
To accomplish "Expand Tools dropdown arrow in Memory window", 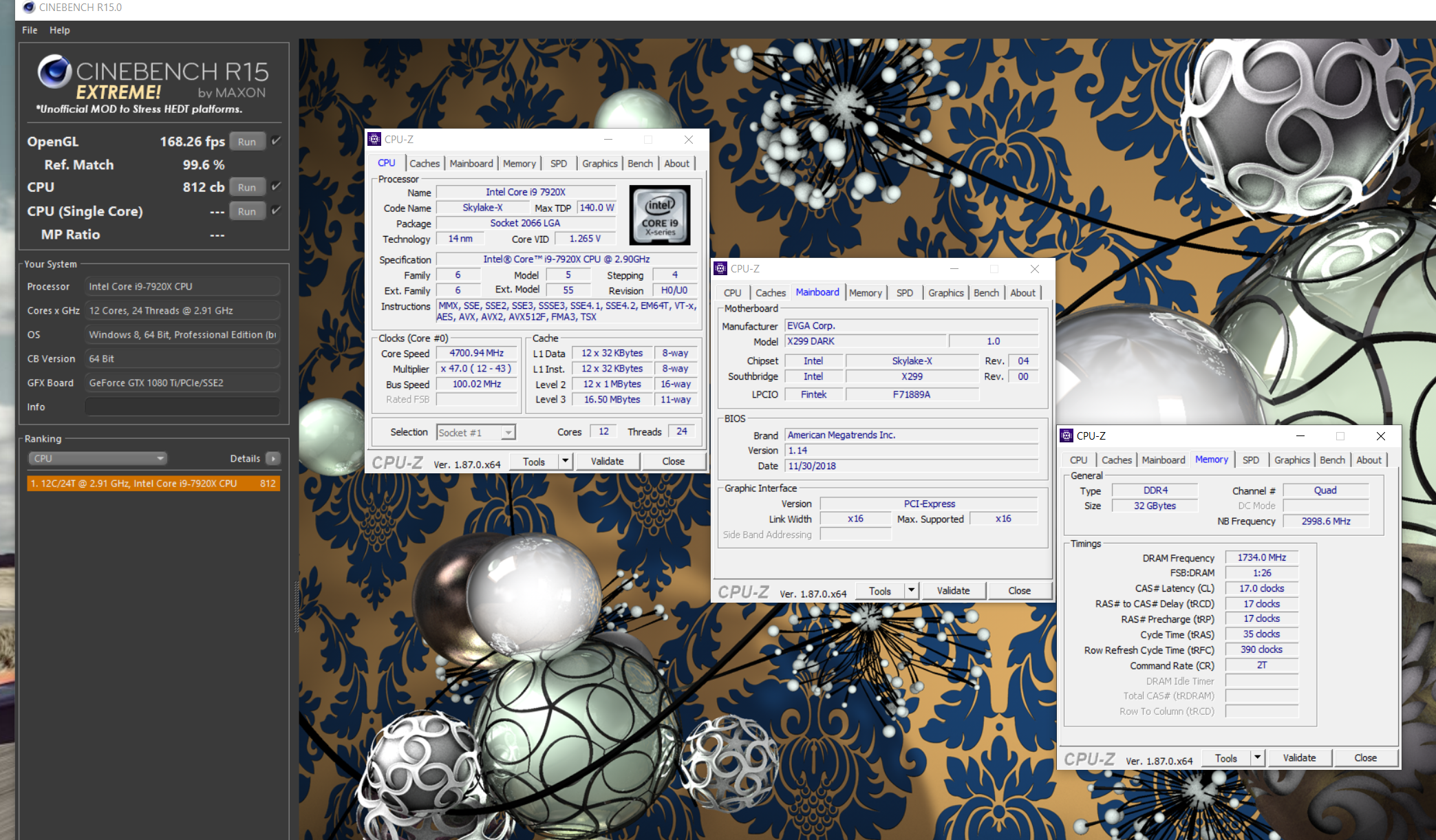I will click(x=1258, y=758).
